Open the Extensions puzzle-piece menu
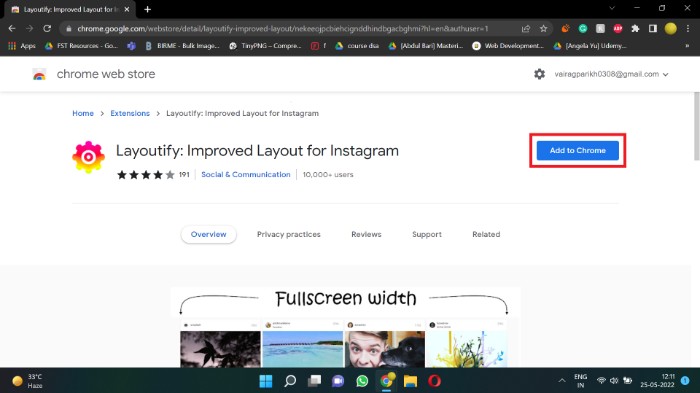Image resolution: width=700 pixels, height=393 pixels. [x=635, y=29]
